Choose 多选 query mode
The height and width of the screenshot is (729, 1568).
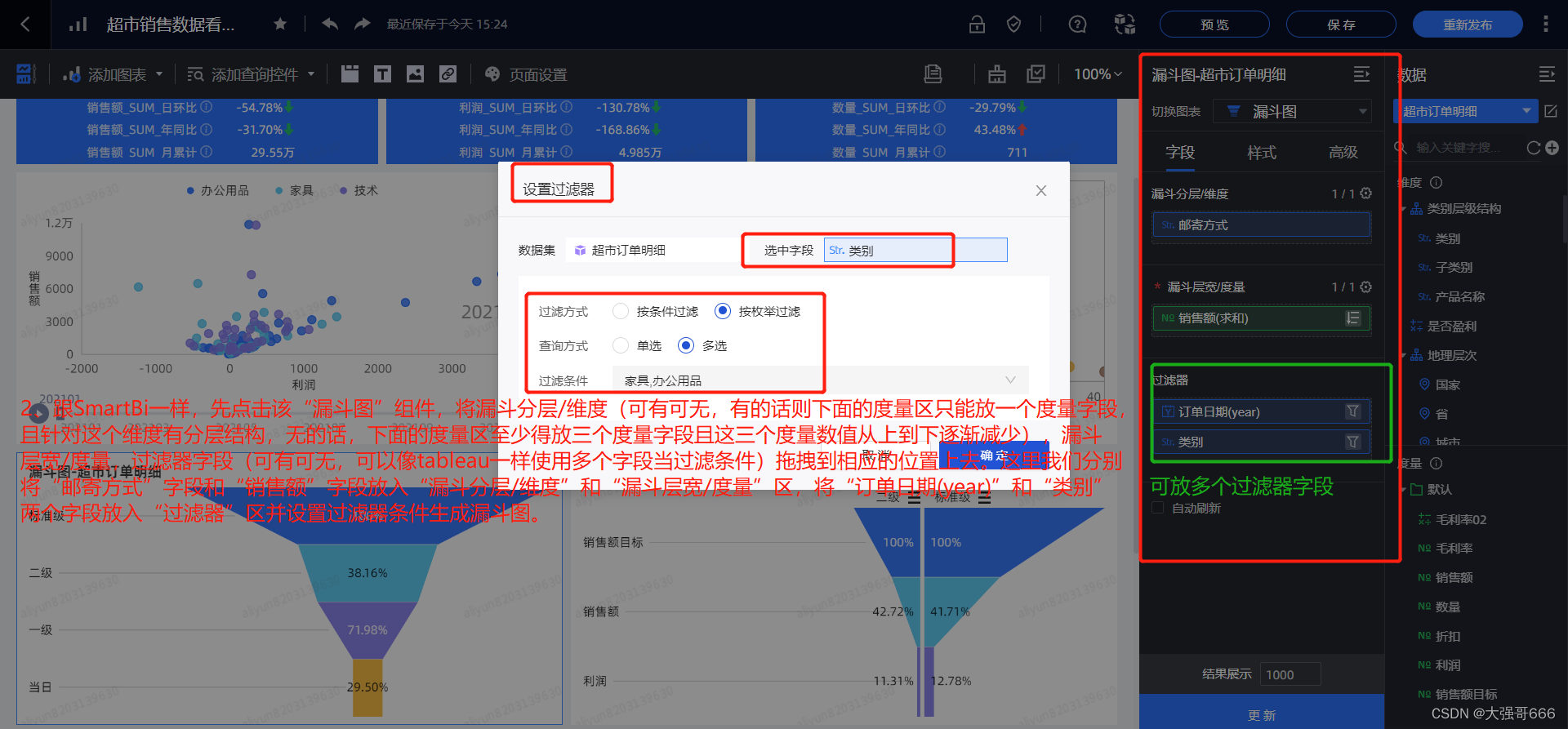tap(686, 345)
